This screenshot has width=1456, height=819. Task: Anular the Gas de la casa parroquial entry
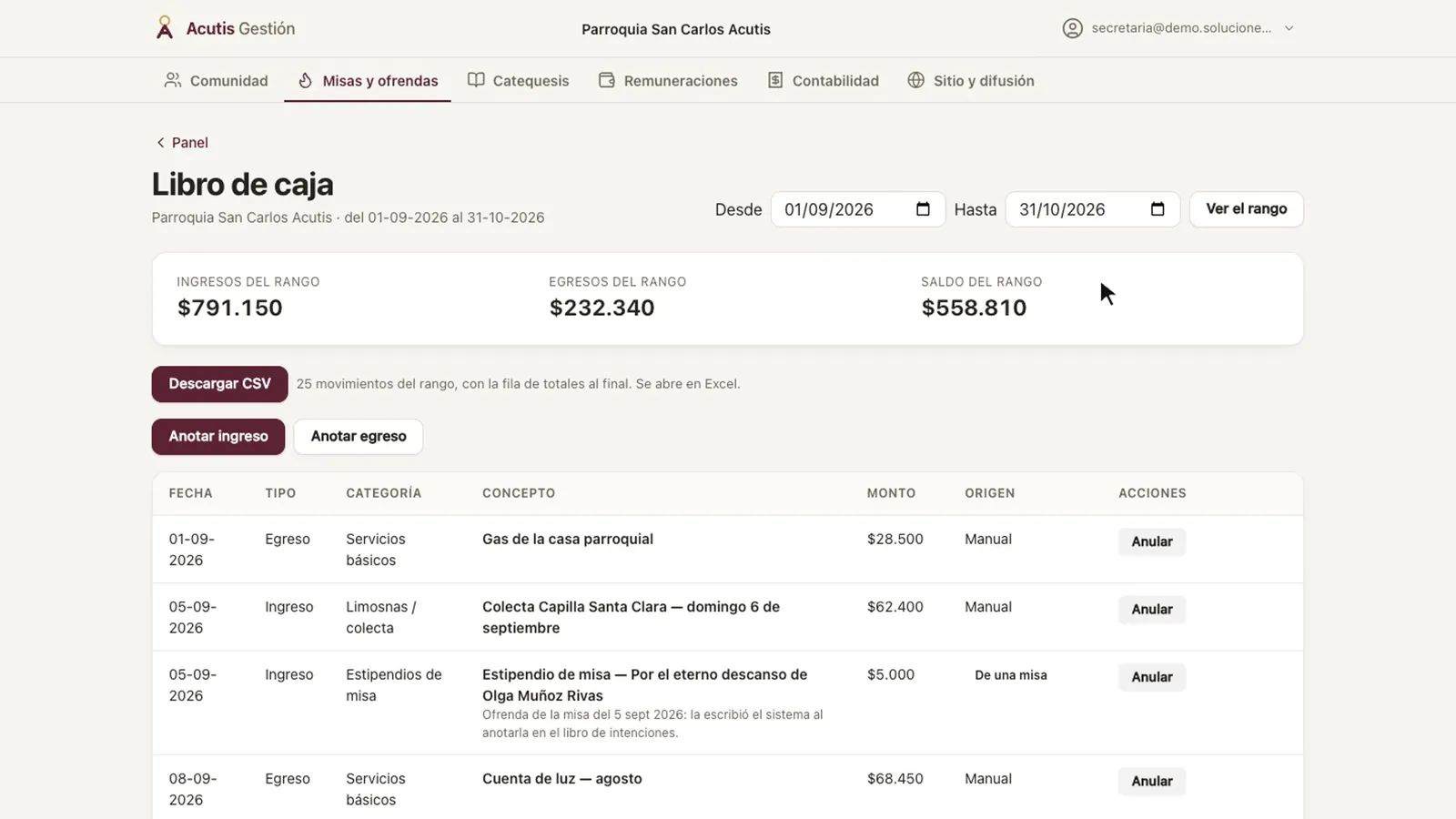(x=1152, y=541)
